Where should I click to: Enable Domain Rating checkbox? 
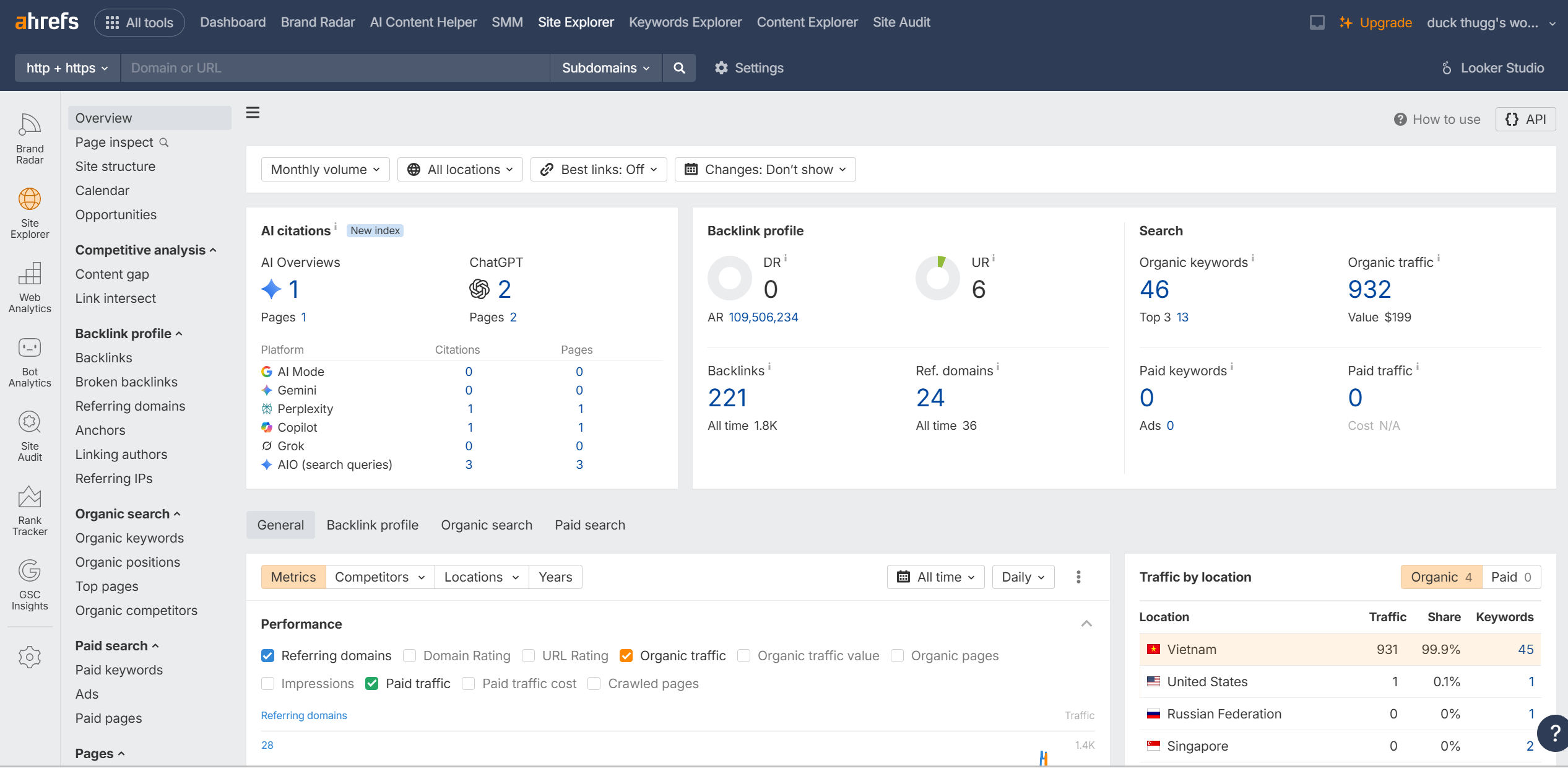click(409, 655)
